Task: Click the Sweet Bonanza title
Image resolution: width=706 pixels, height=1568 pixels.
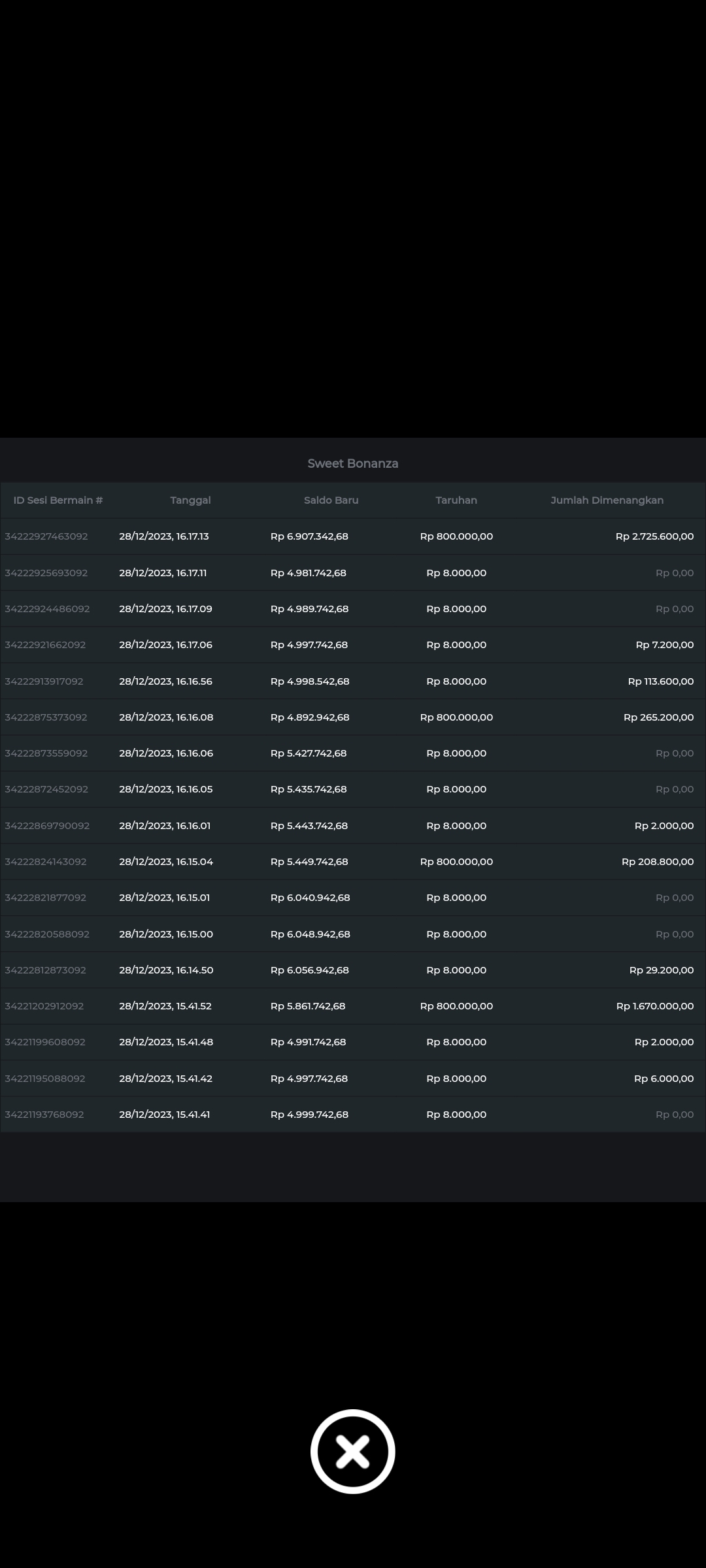Action: (x=352, y=463)
